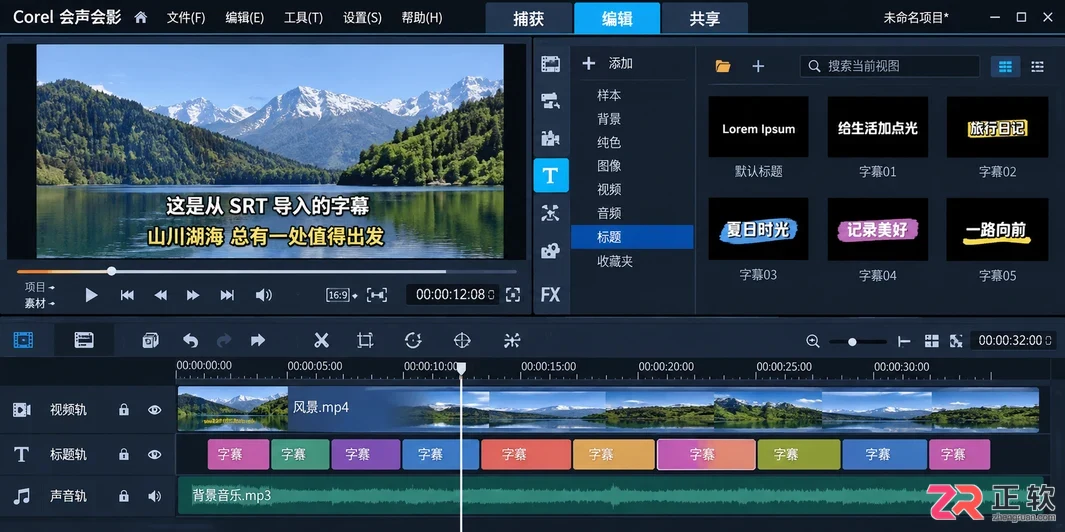Open the 工具(T) menu
Viewport: 1065px width, 532px height.
pos(303,18)
